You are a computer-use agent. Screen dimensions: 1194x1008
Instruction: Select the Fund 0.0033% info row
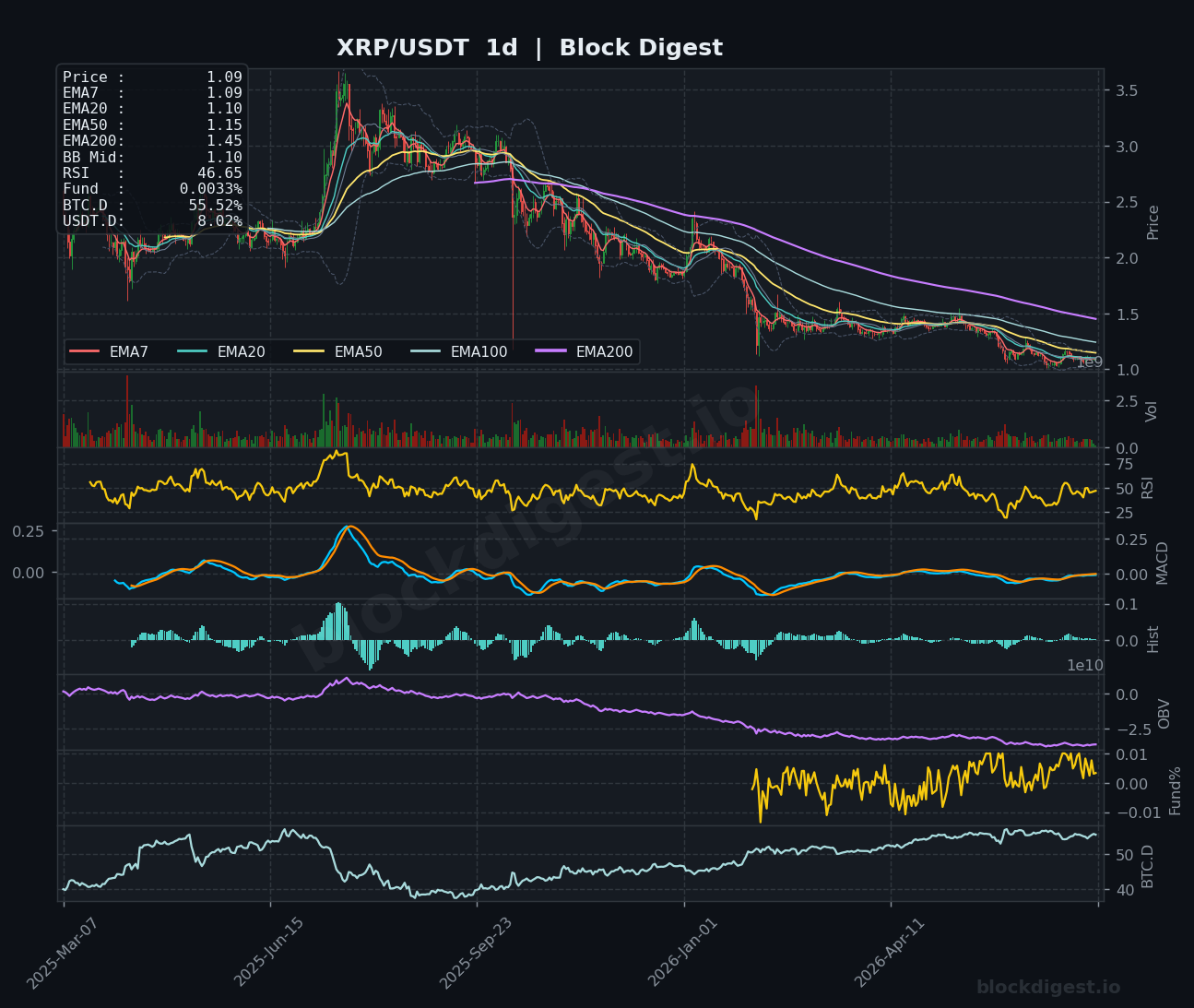click(152, 189)
